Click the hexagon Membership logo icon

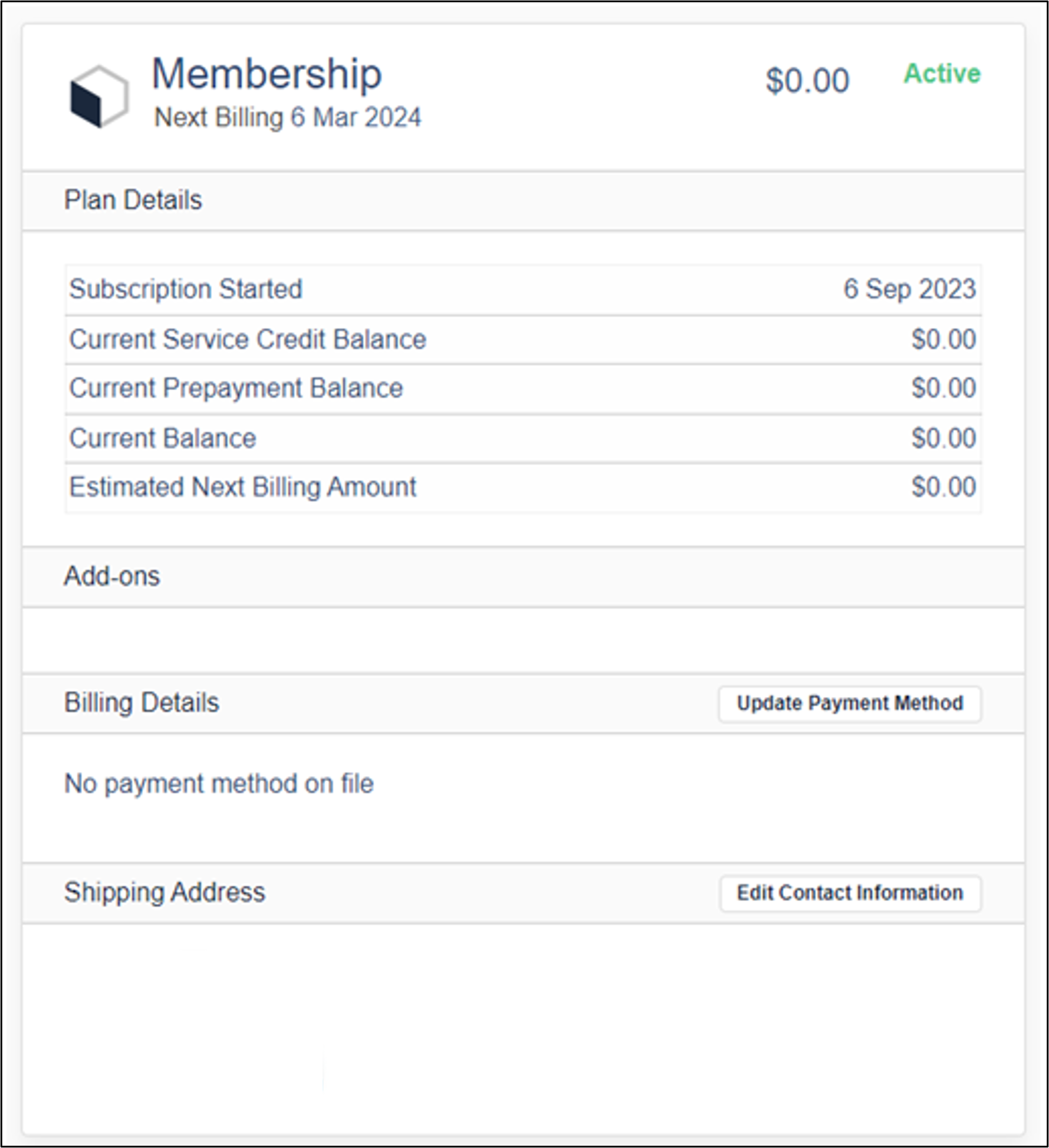pyautogui.click(x=100, y=96)
